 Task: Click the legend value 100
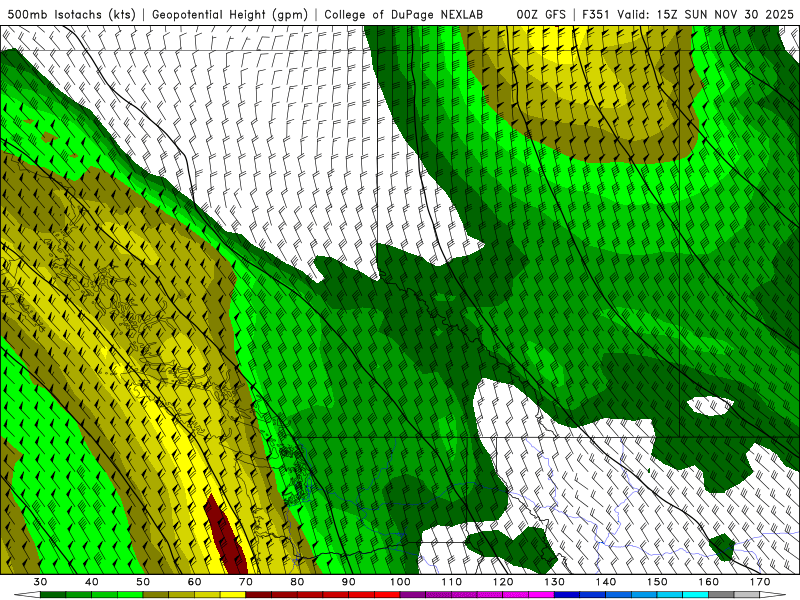(x=400, y=582)
